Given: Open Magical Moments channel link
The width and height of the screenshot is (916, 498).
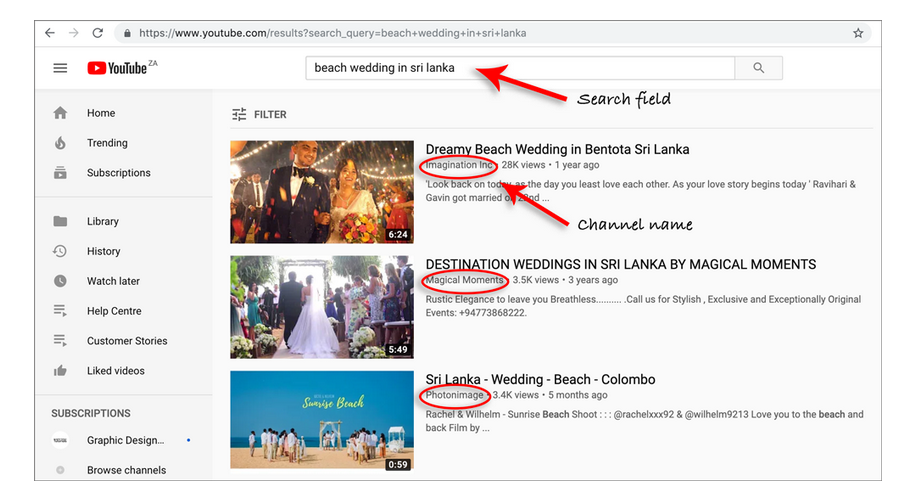Looking at the screenshot, I should (x=464, y=280).
